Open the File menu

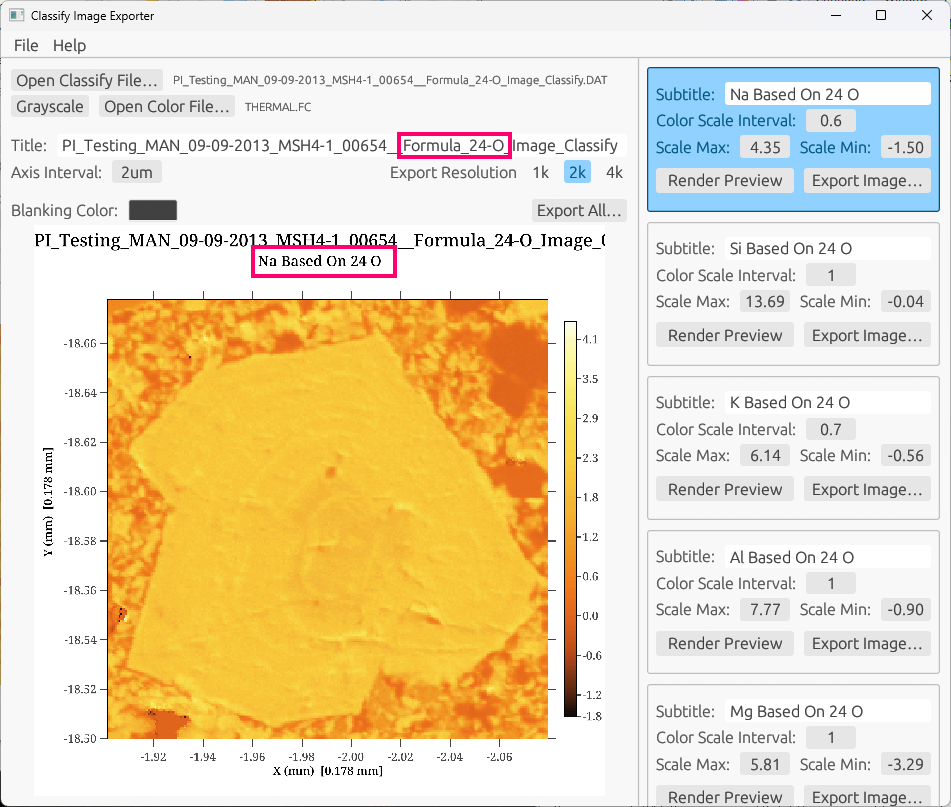click(26, 45)
